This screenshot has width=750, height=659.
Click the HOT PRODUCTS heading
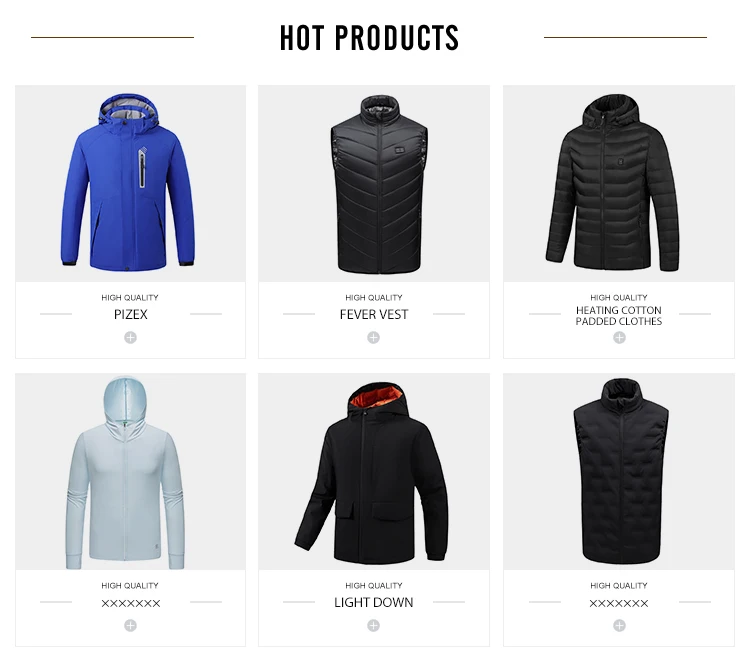point(369,38)
